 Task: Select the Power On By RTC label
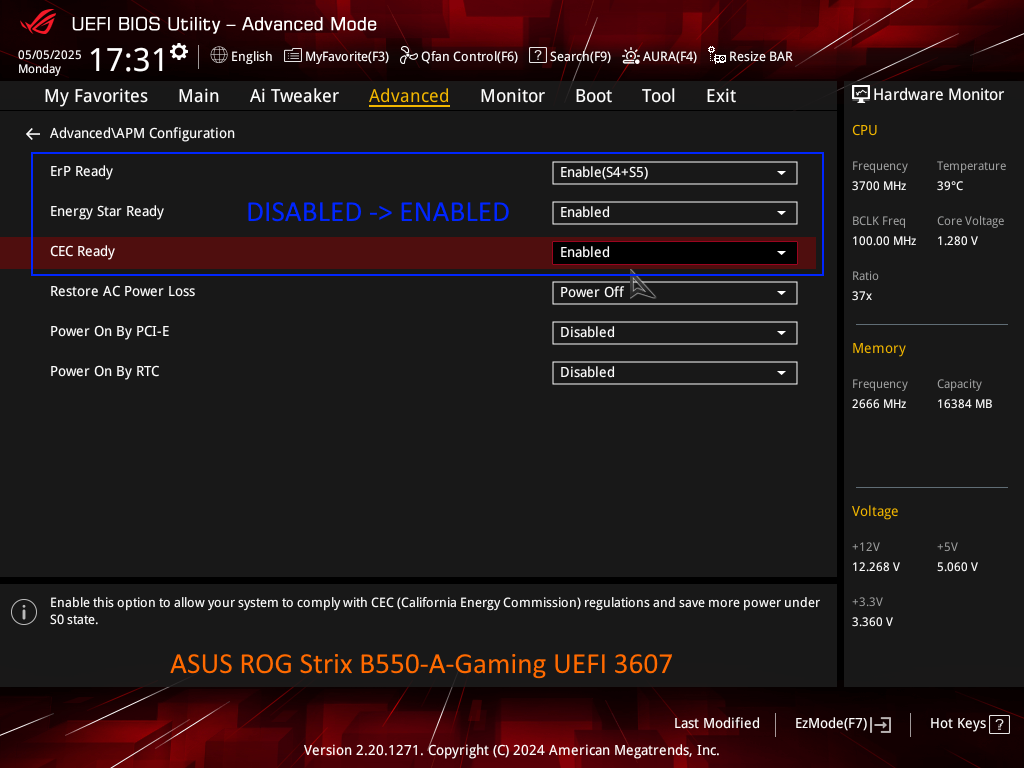coord(104,372)
